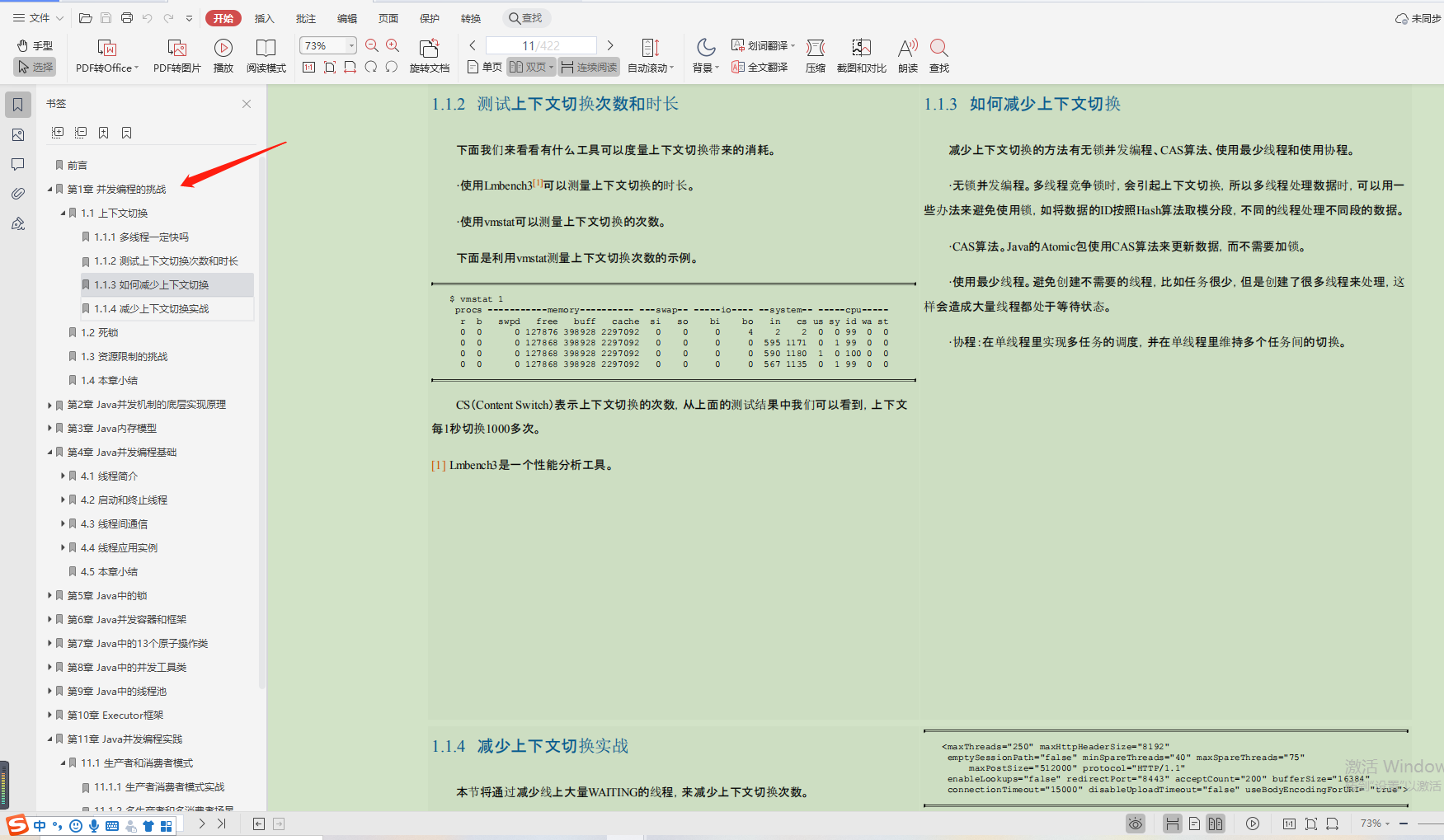This screenshot has height=840, width=1444.
Task: Switch to the 批注 tab
Action: point(306,18)
